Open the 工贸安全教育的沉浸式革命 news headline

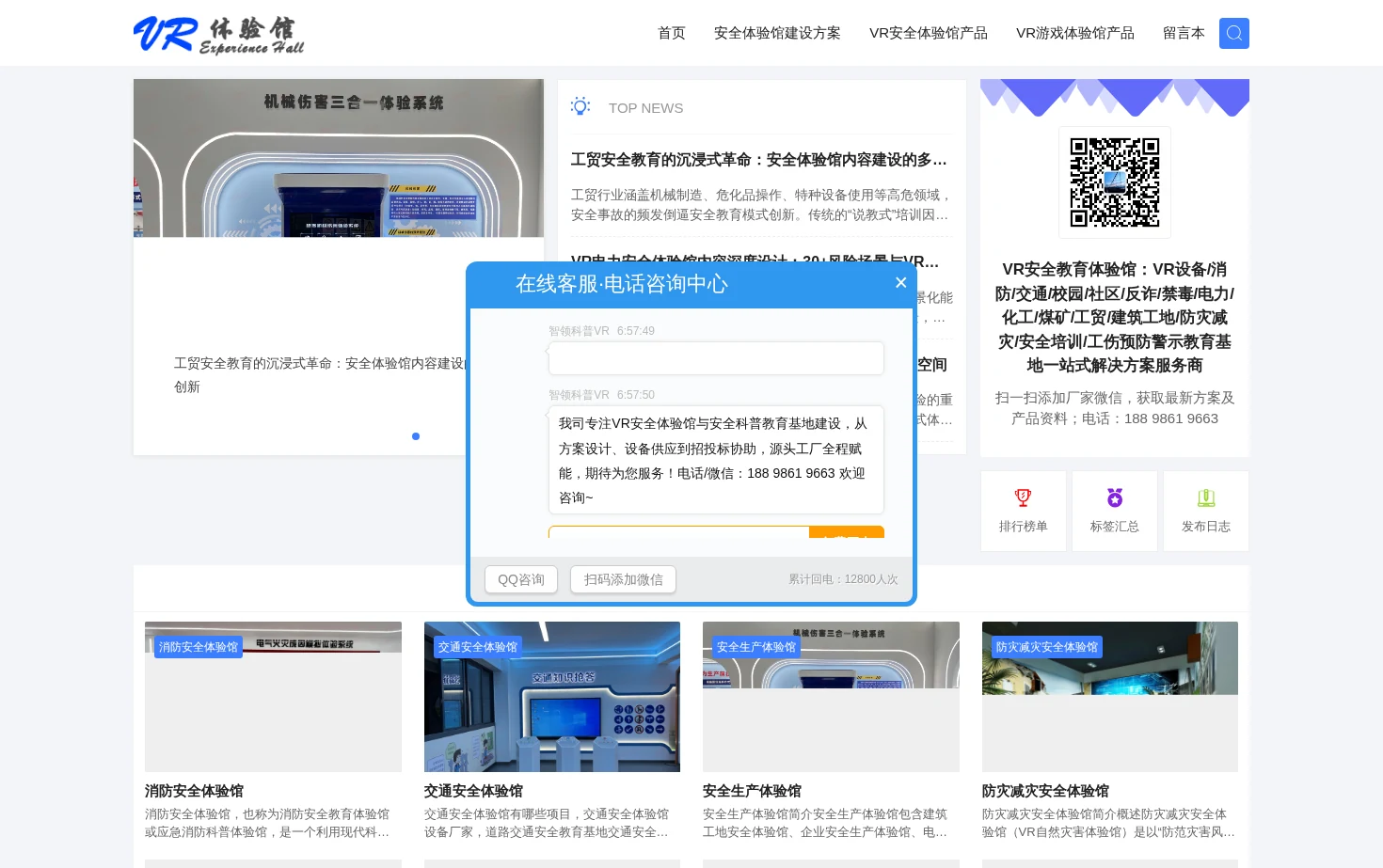[x=759, y=160]
